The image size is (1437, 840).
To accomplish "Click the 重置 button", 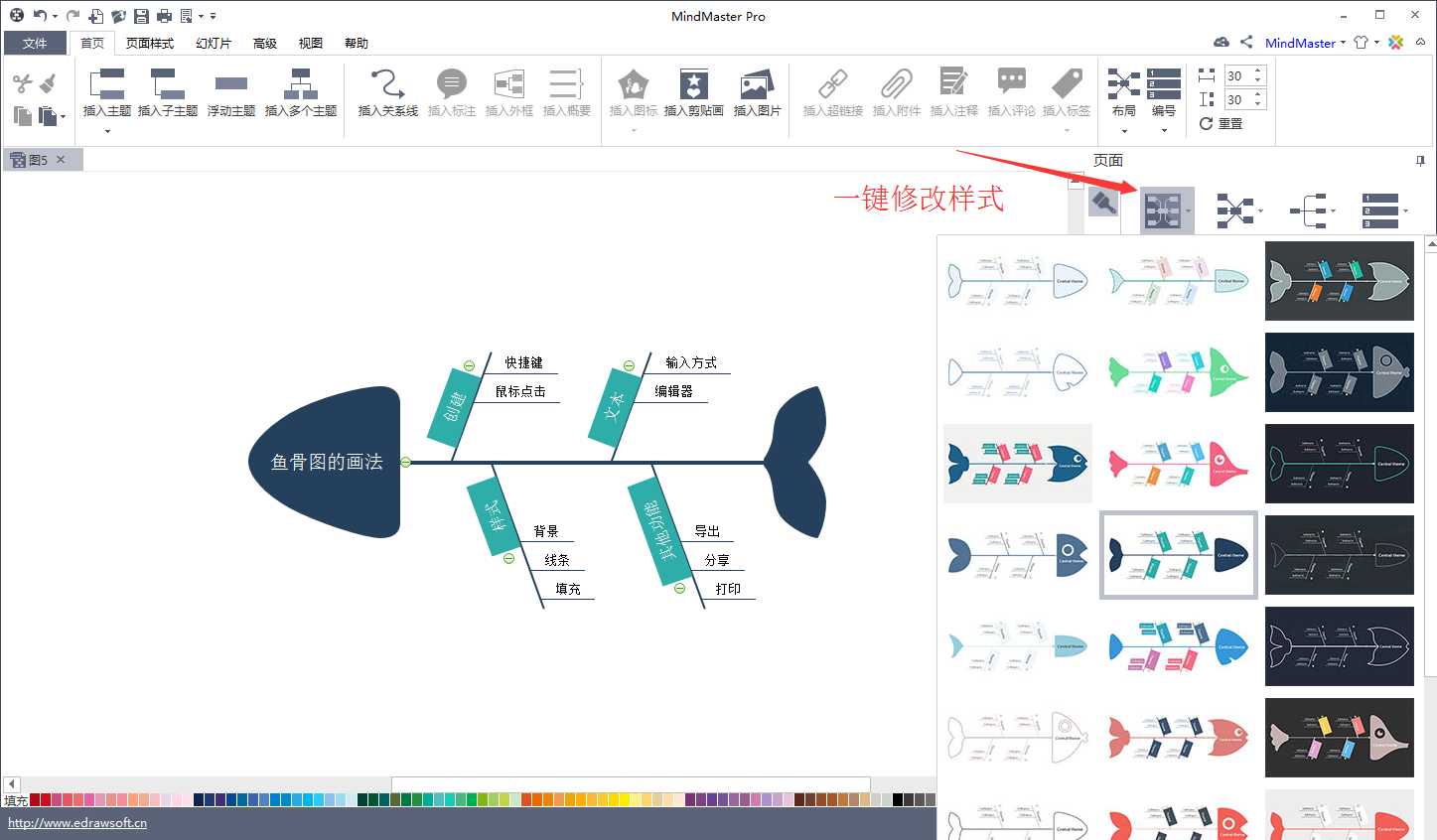I will [1221, 124].
